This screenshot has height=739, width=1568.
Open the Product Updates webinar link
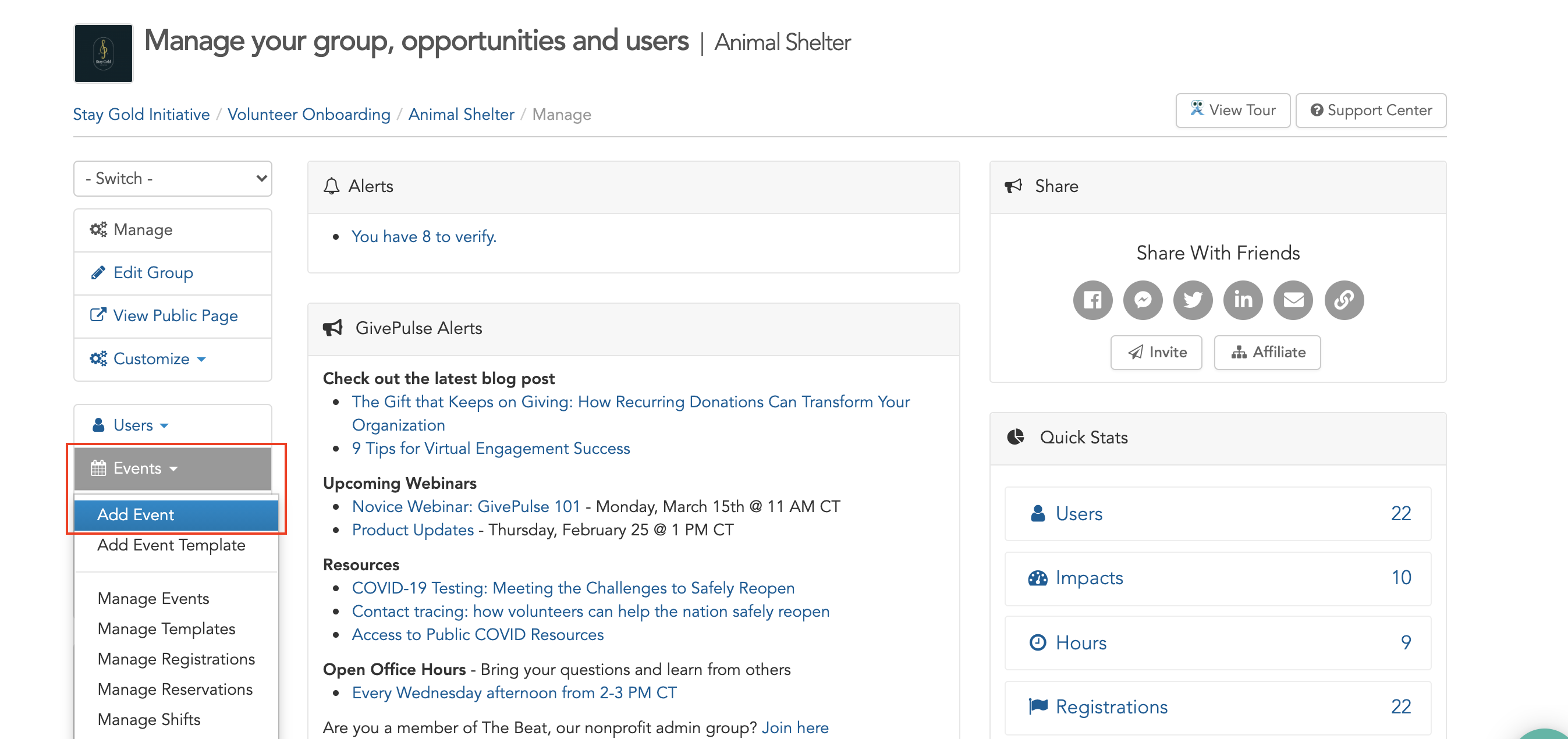413,530
